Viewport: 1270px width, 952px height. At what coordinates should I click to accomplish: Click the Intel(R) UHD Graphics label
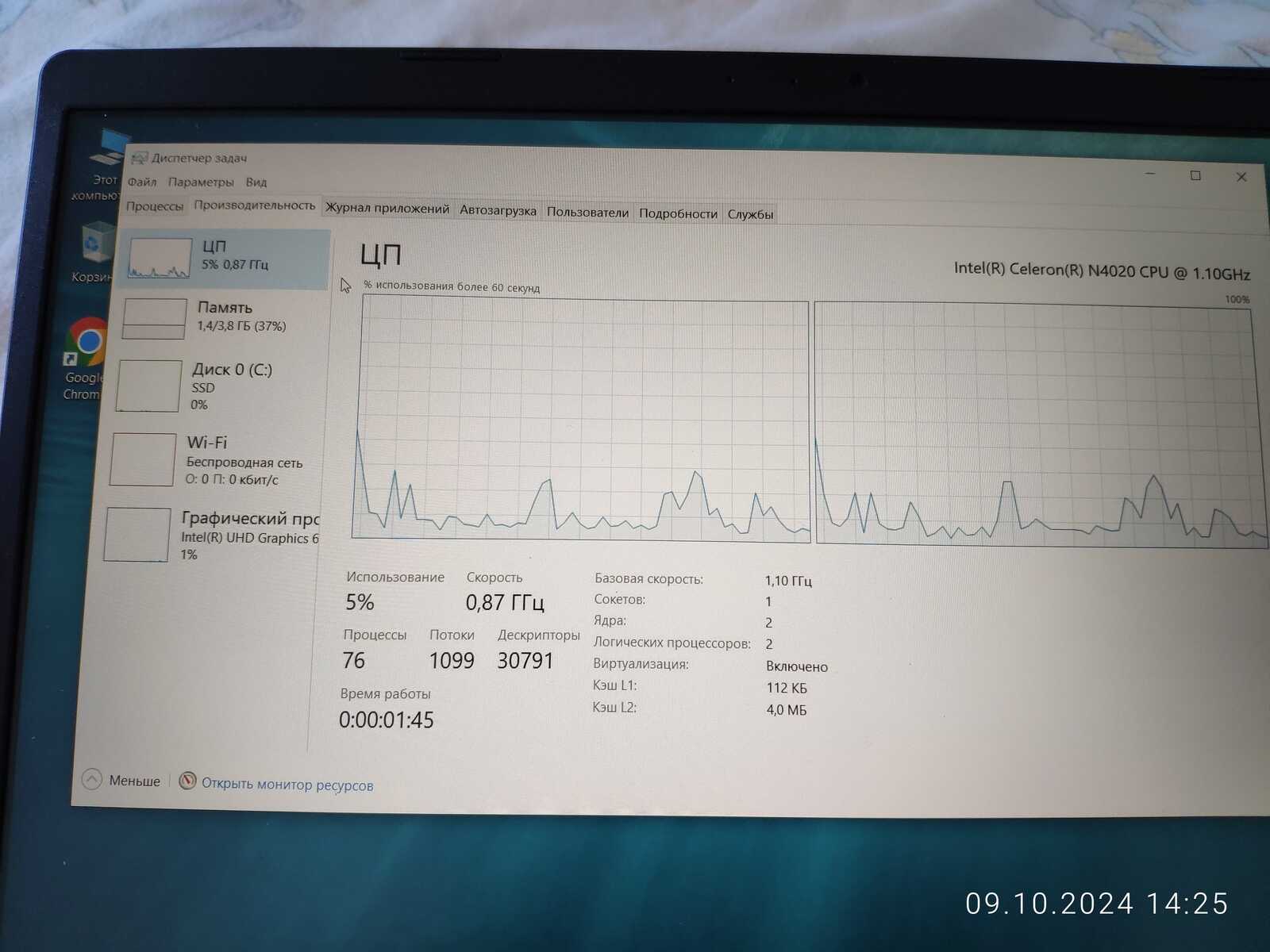pos(249,538)
